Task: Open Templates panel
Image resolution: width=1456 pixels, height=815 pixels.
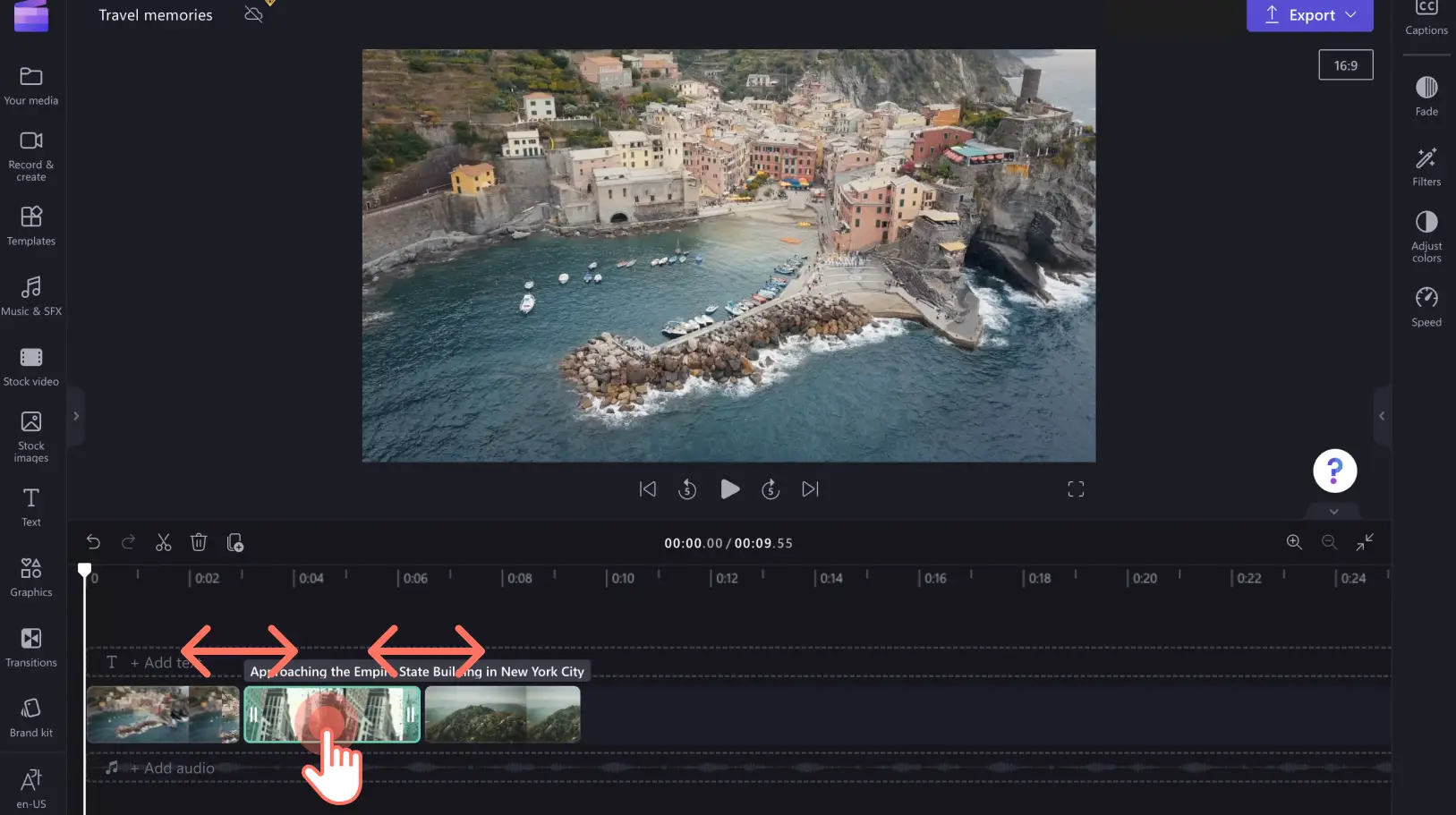Action: point(31,225)
